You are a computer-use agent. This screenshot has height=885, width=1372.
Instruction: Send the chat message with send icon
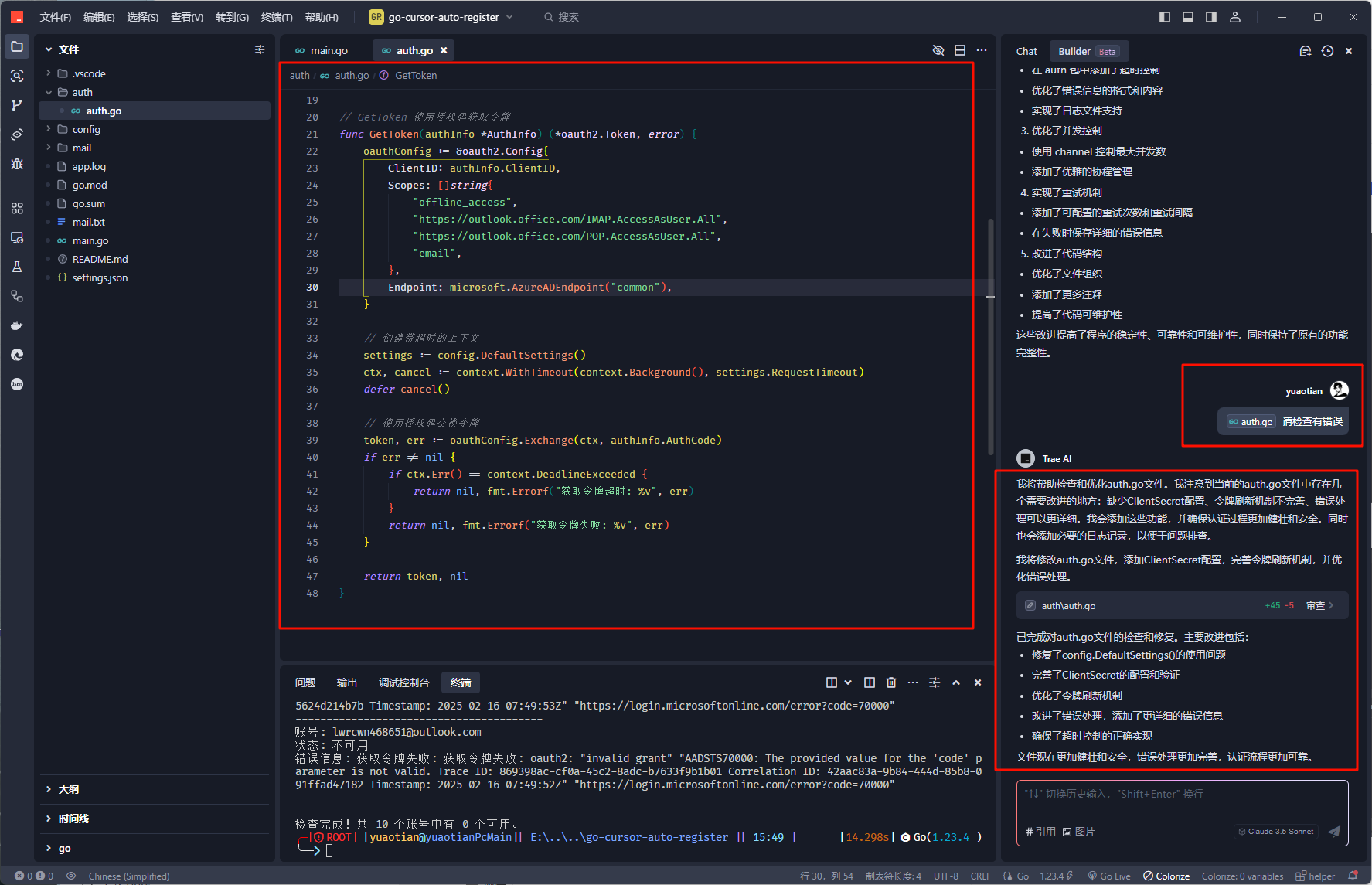click(1334, 832)
